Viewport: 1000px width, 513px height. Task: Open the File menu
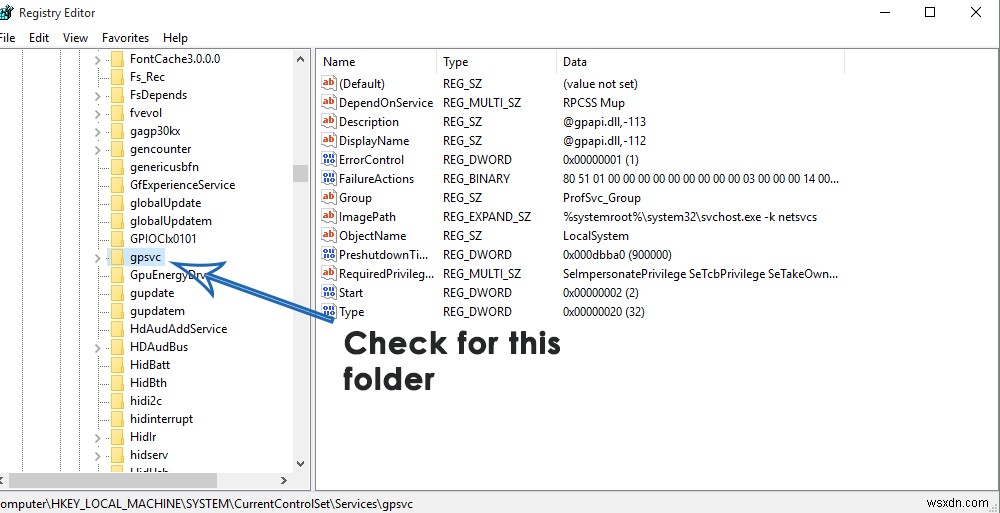7,38
